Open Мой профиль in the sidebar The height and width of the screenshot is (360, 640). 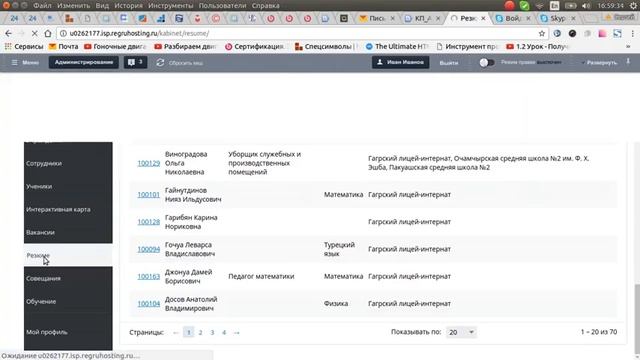tap(68, 332)
